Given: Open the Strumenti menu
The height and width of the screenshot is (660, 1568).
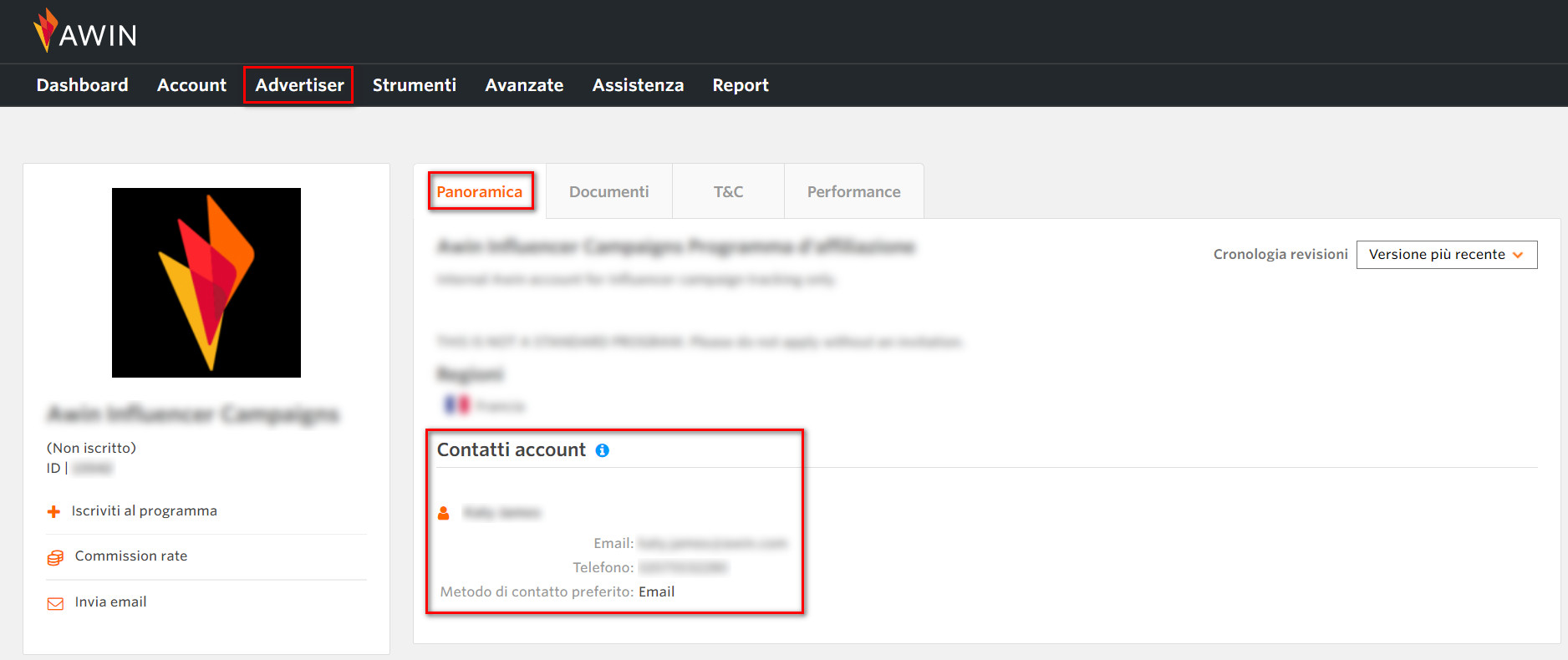Looking at the screenshot, I should pos(414,85).
